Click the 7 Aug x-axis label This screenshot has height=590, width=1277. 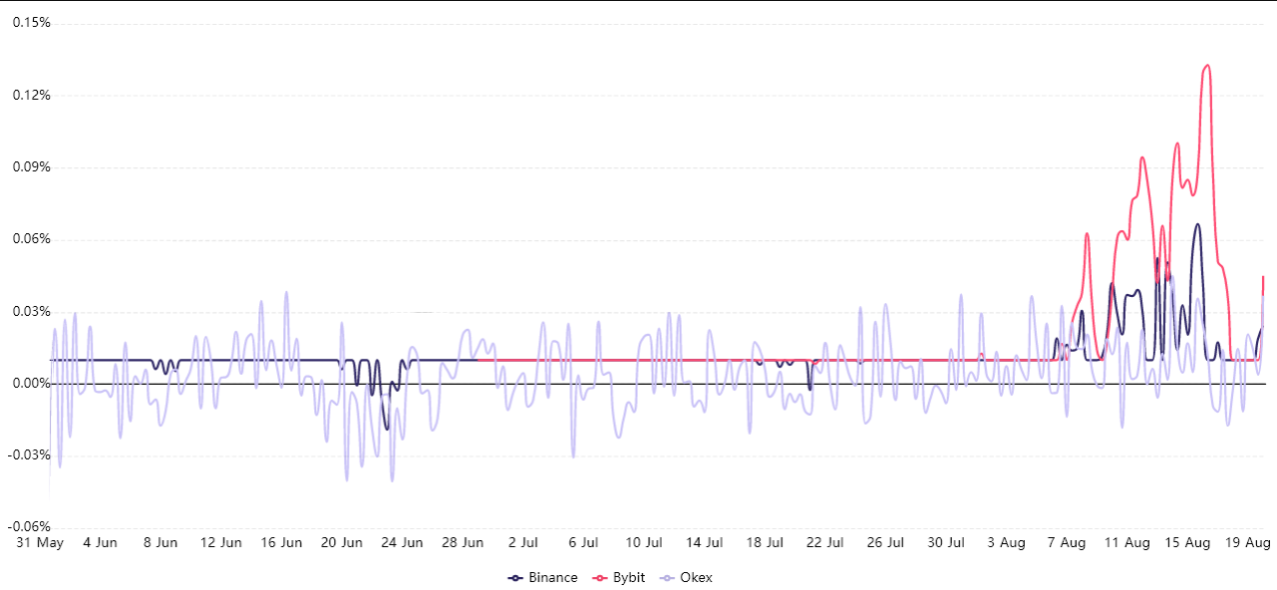point(1066,543)
